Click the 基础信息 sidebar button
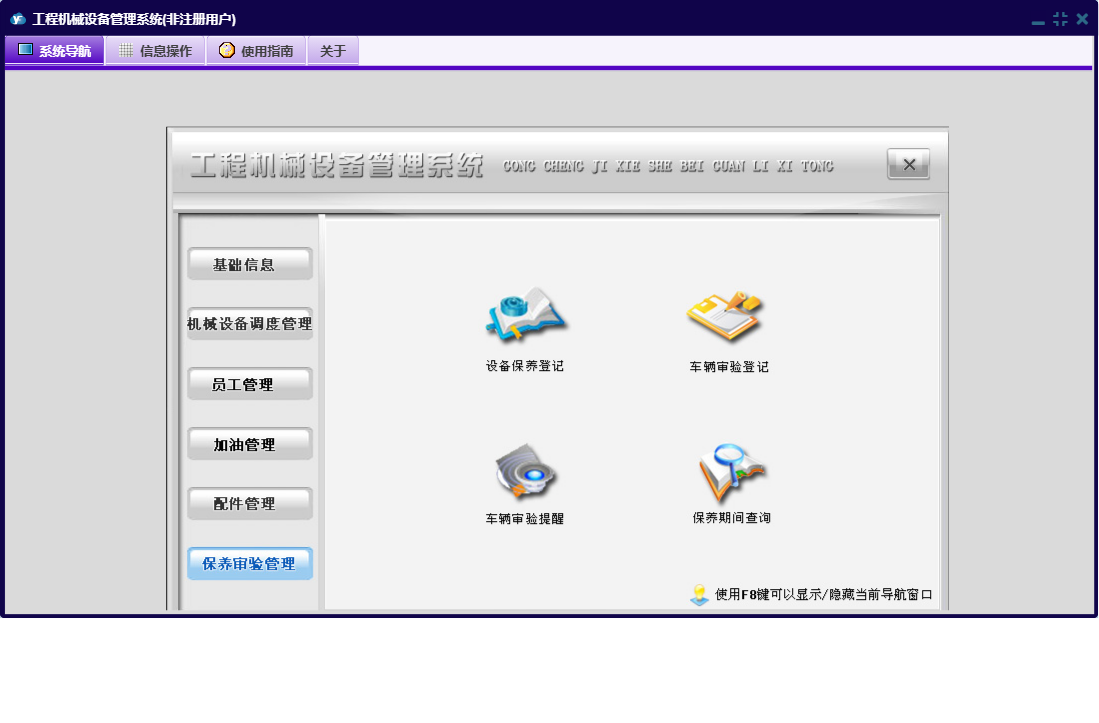Viewport: 1099px width, 723px height. [250, 264]
